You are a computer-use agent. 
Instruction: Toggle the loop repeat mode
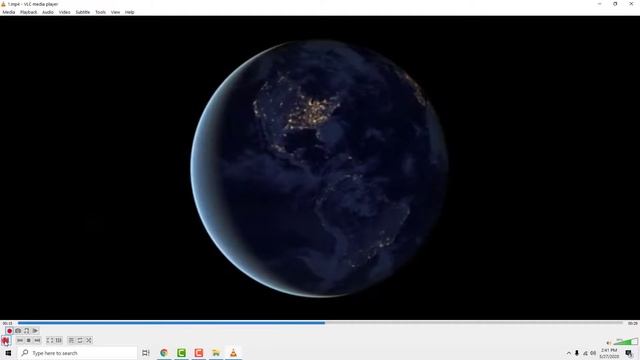pyautogui.click(x=80, y=340)
